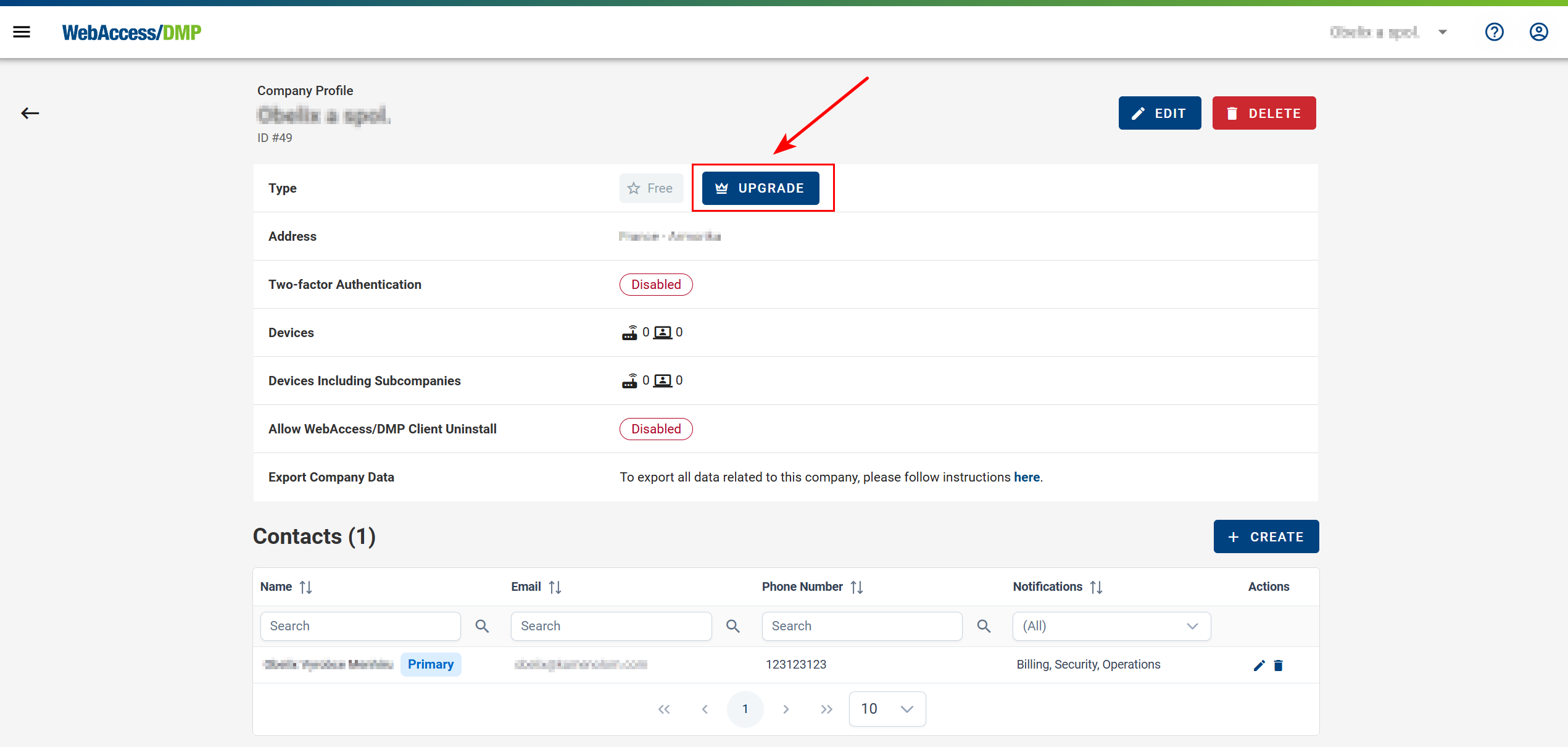Image resolution: width=1568 pixels, height=747 pixels.
Task: Click the Name search input field
Action: coord(360,626)
